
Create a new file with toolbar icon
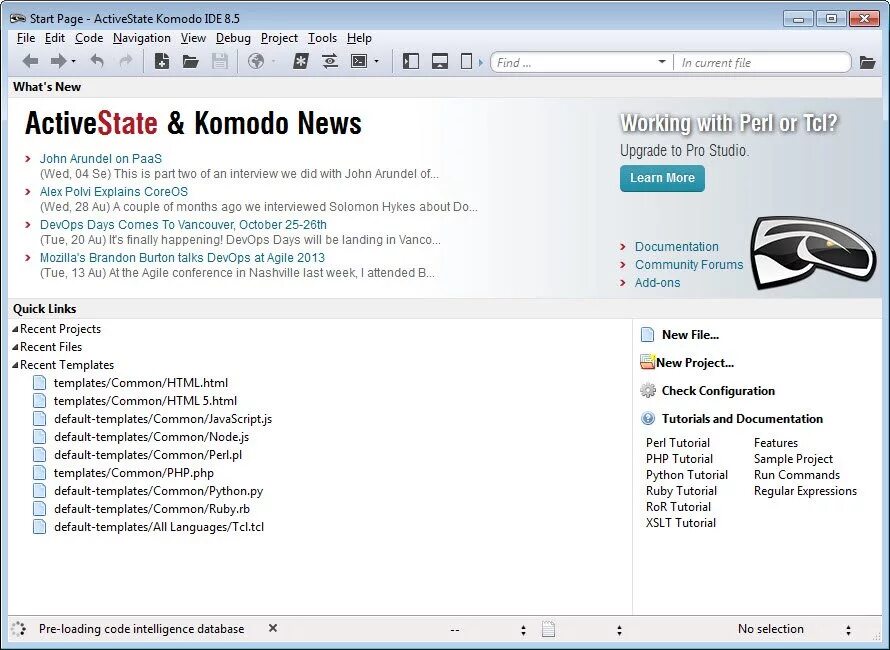click(162, 61)
